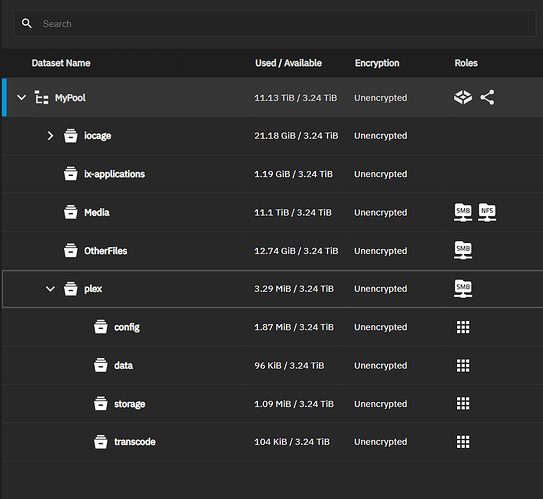Click the SMB icon on plex row
Viewport: 543px width, 499px height.
point(463,288)
